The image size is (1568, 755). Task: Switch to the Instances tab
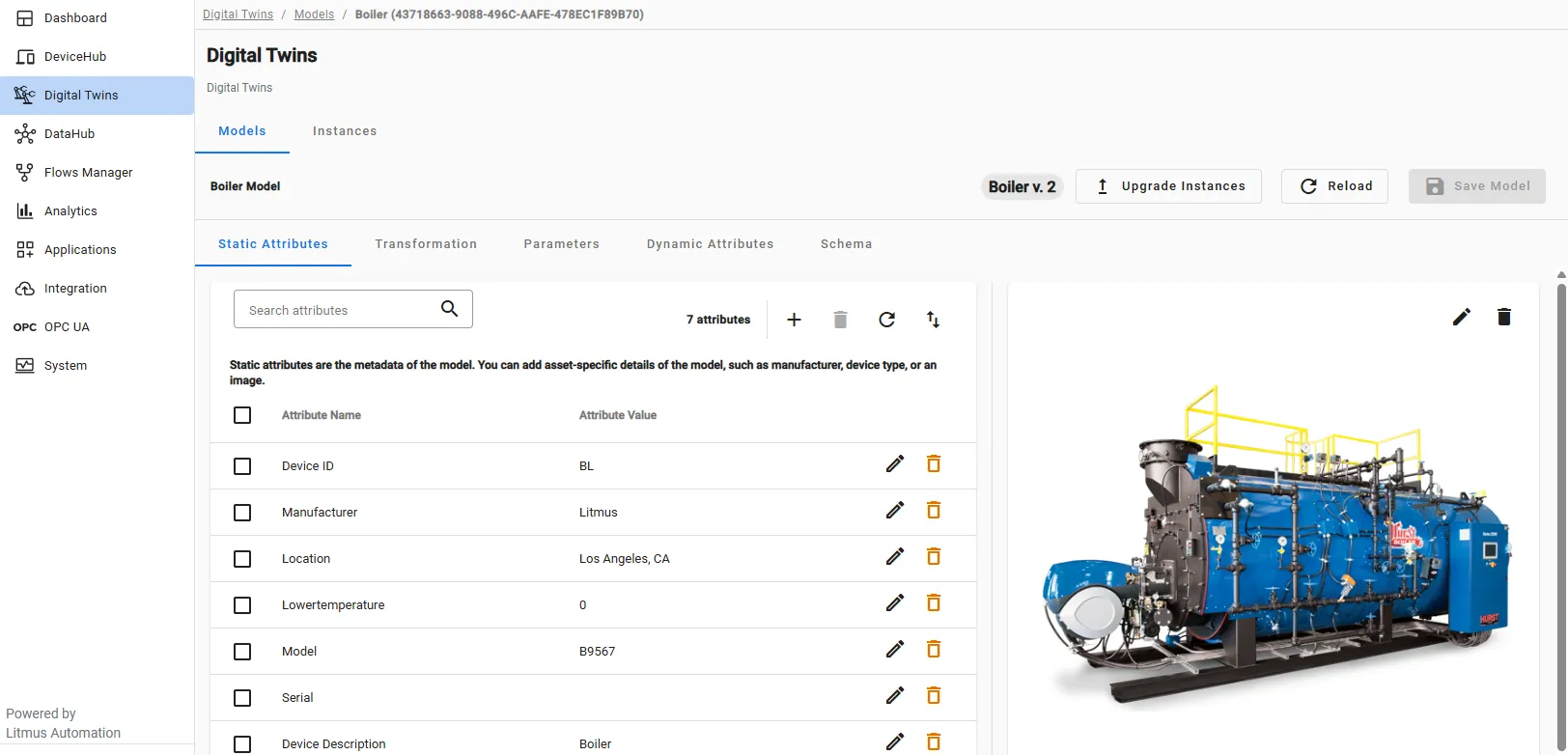[x=345, y=131]
